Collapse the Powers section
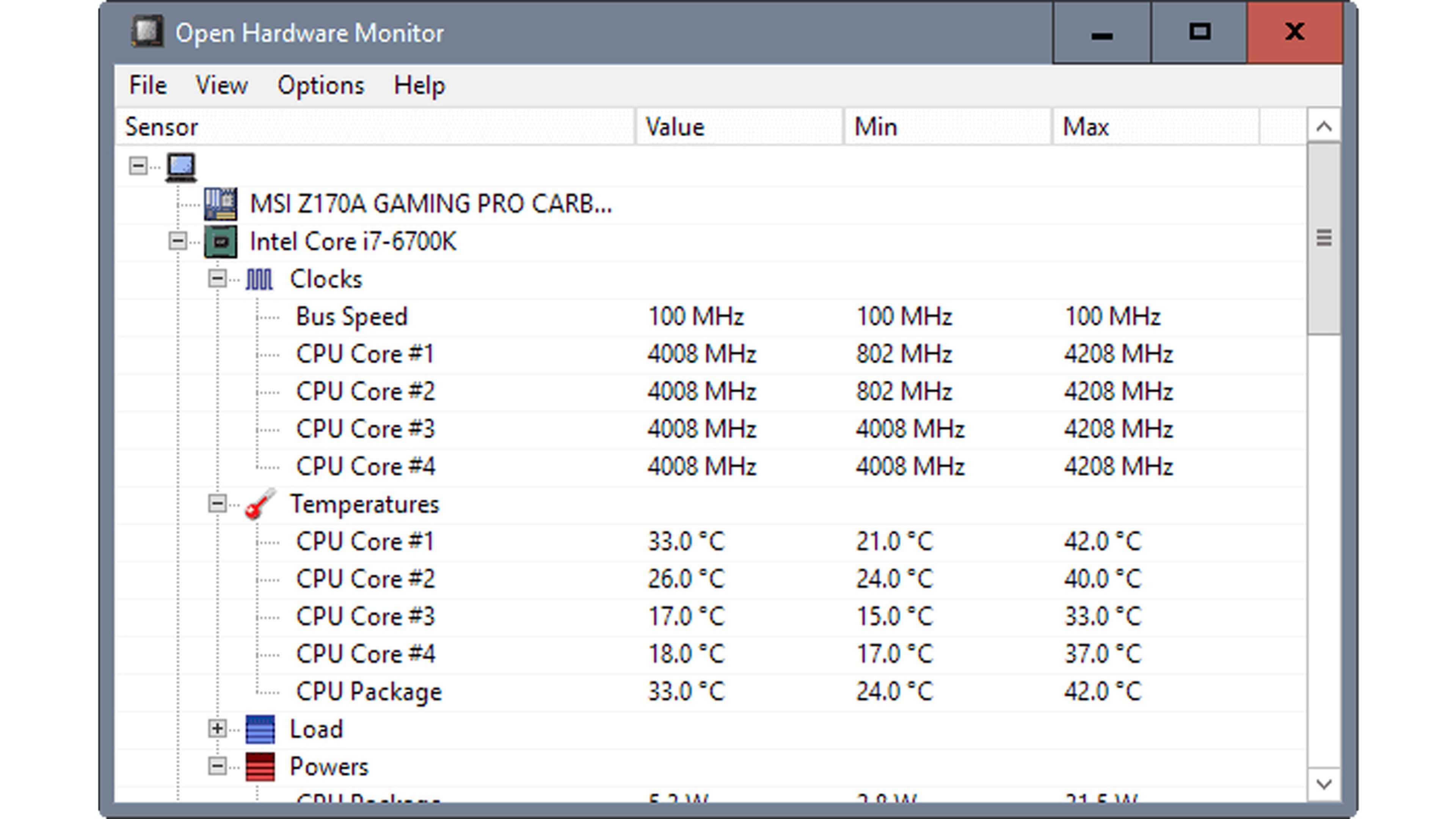Viewport: 1456px width, 819px height. pos(218,766)
